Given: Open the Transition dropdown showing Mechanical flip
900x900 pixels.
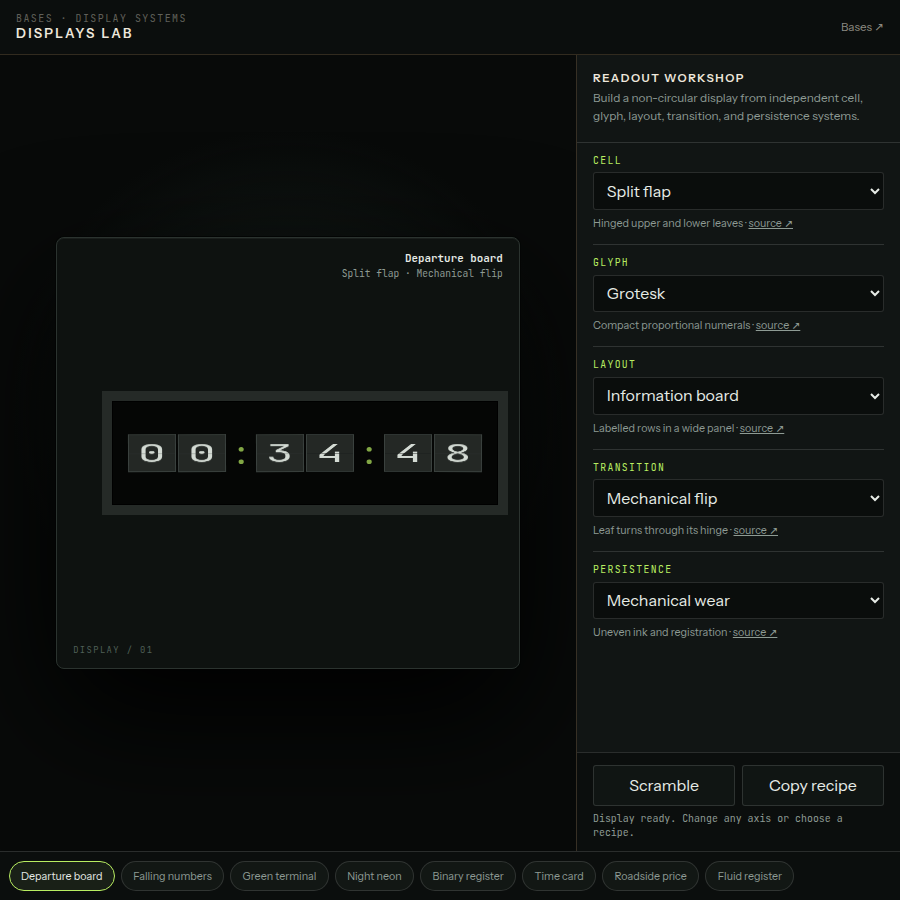Looking at the screenshot, I should coord(738,498).
